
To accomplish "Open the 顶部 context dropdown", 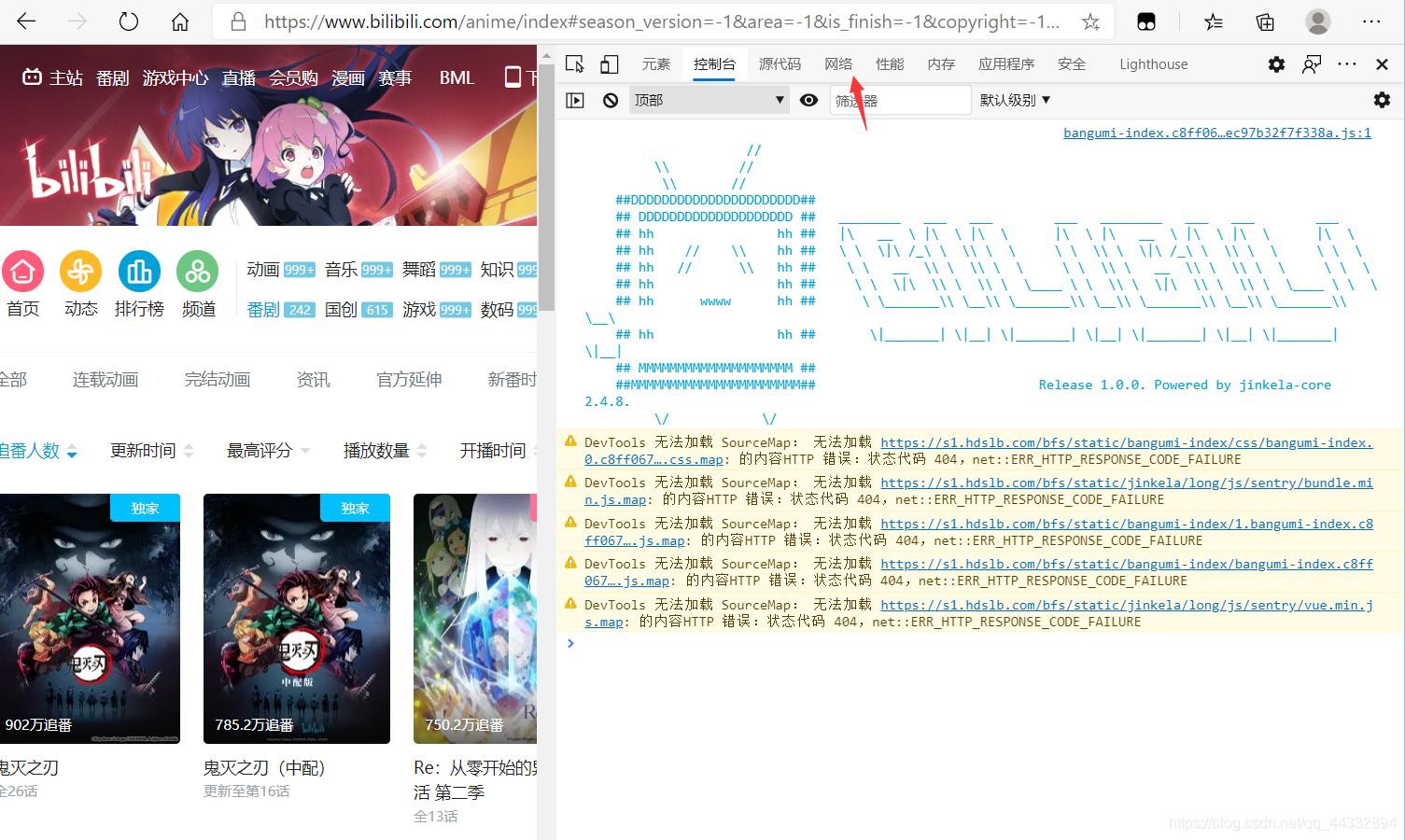I will pos(710,100).
